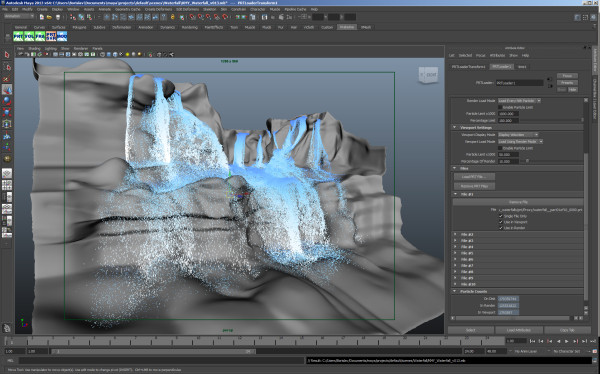600x374 pixels.
Task: Select the PRTLoaderTransform1 attribute tab
Action: coord(469,67)
